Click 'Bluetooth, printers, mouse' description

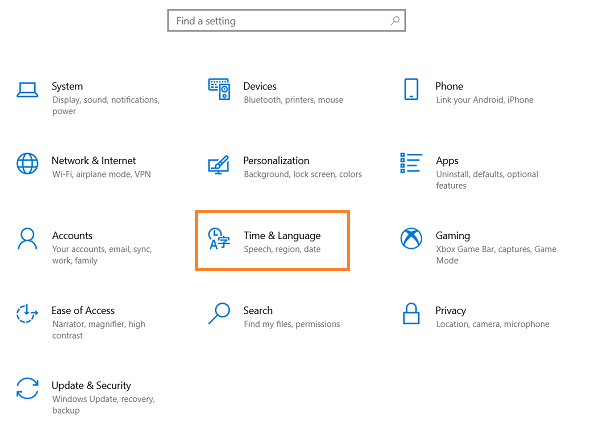293,100
